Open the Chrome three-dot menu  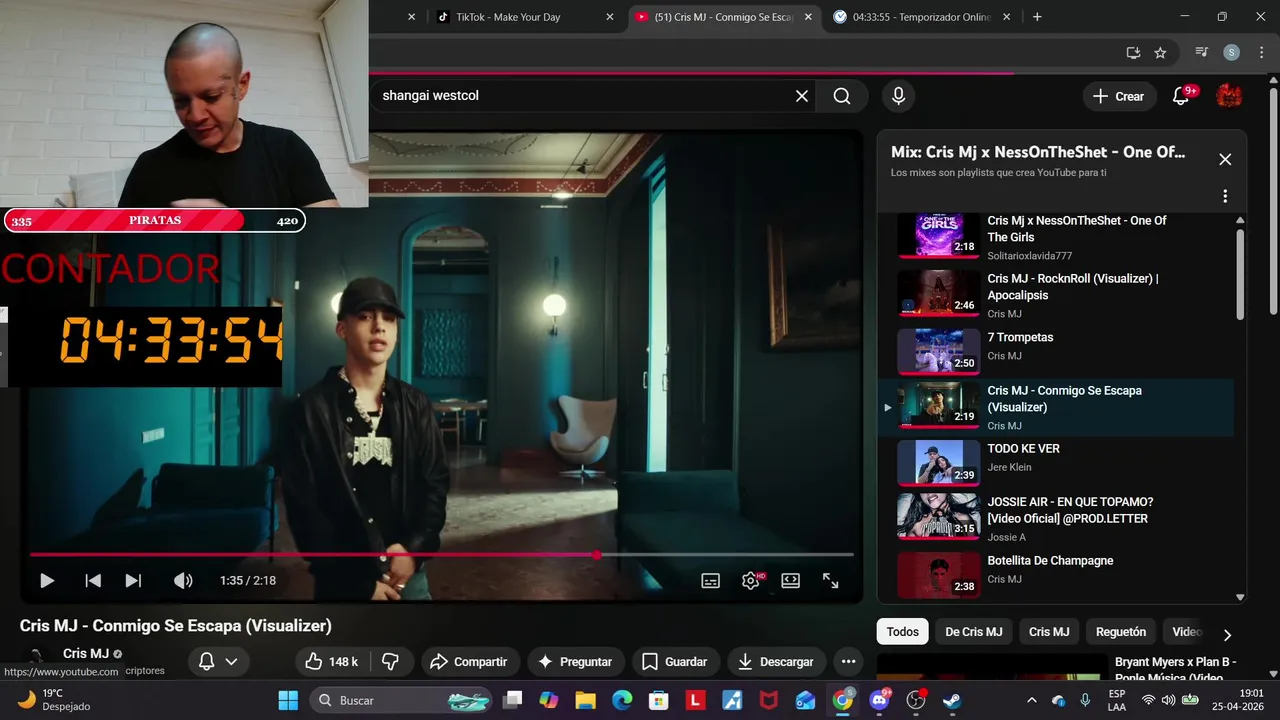pyautogui.click(x=1262, y=53)
